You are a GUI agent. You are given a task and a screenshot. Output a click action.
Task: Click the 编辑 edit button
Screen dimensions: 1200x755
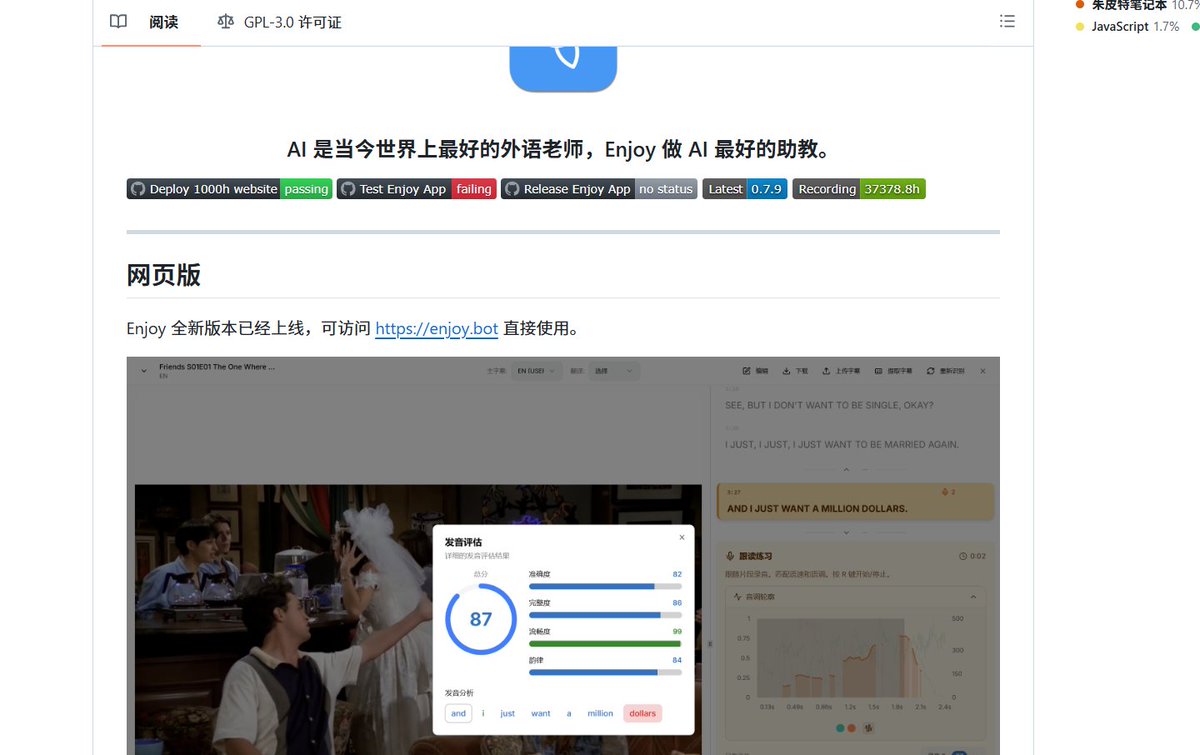(756, 371)
